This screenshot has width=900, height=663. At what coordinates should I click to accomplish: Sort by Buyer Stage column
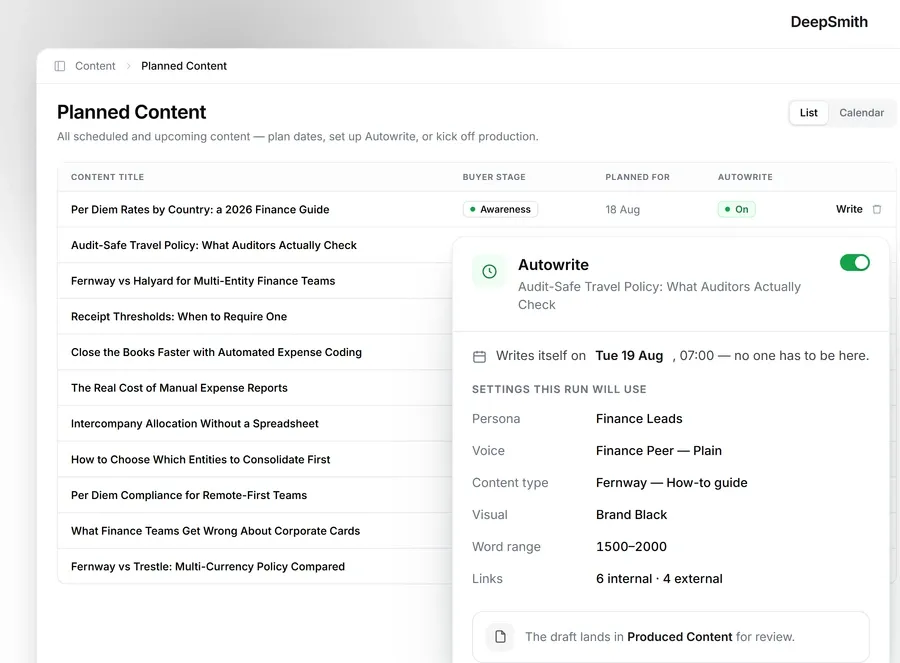[494, 177]
